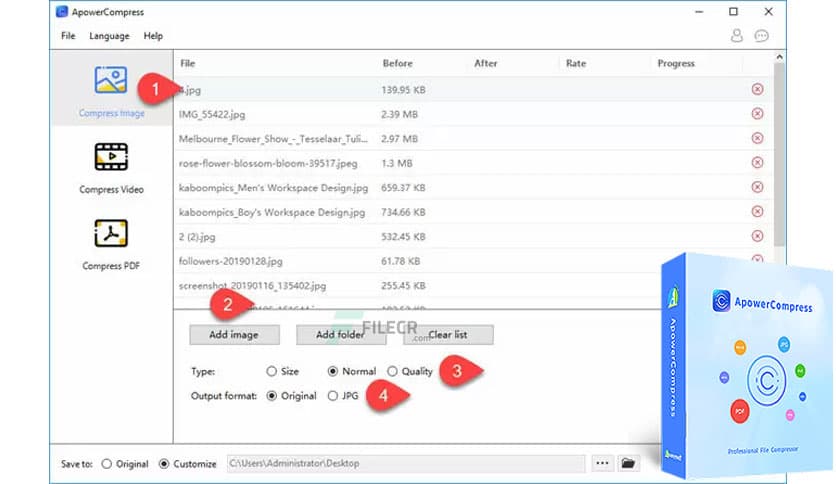Click the Before column header
The width and height of the screenshot is (836, 484).
(x=398, y=63)
